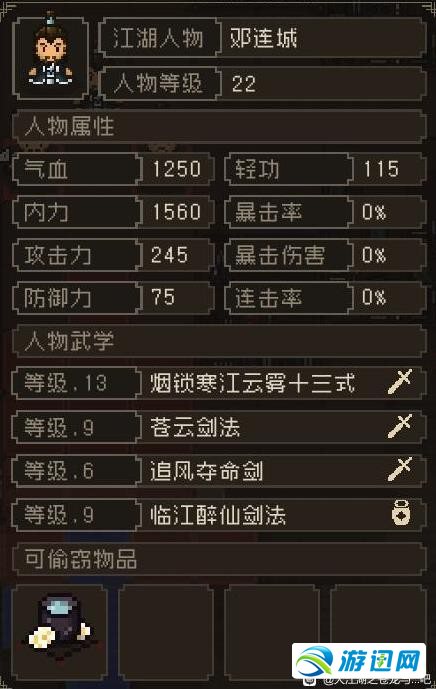Open the 人物武学 section header
This screenshot has height=689, width=436.
coord(219,341)
